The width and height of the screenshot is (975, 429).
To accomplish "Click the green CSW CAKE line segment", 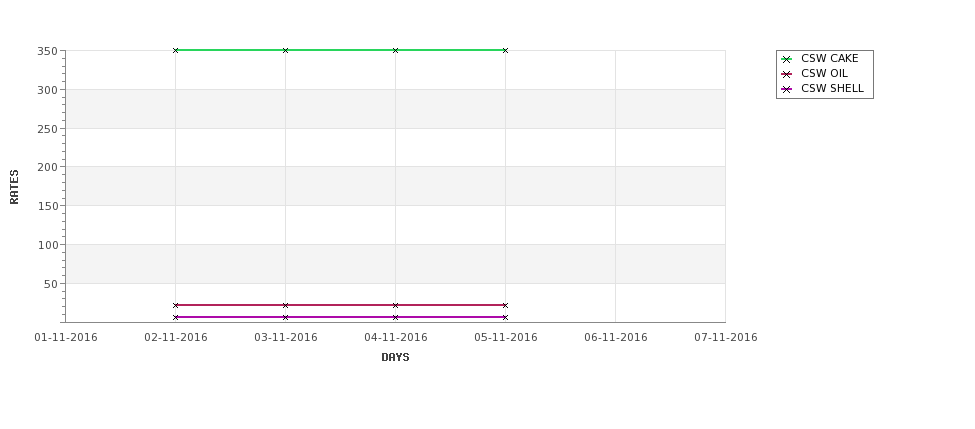I will [x=340, y=50].
